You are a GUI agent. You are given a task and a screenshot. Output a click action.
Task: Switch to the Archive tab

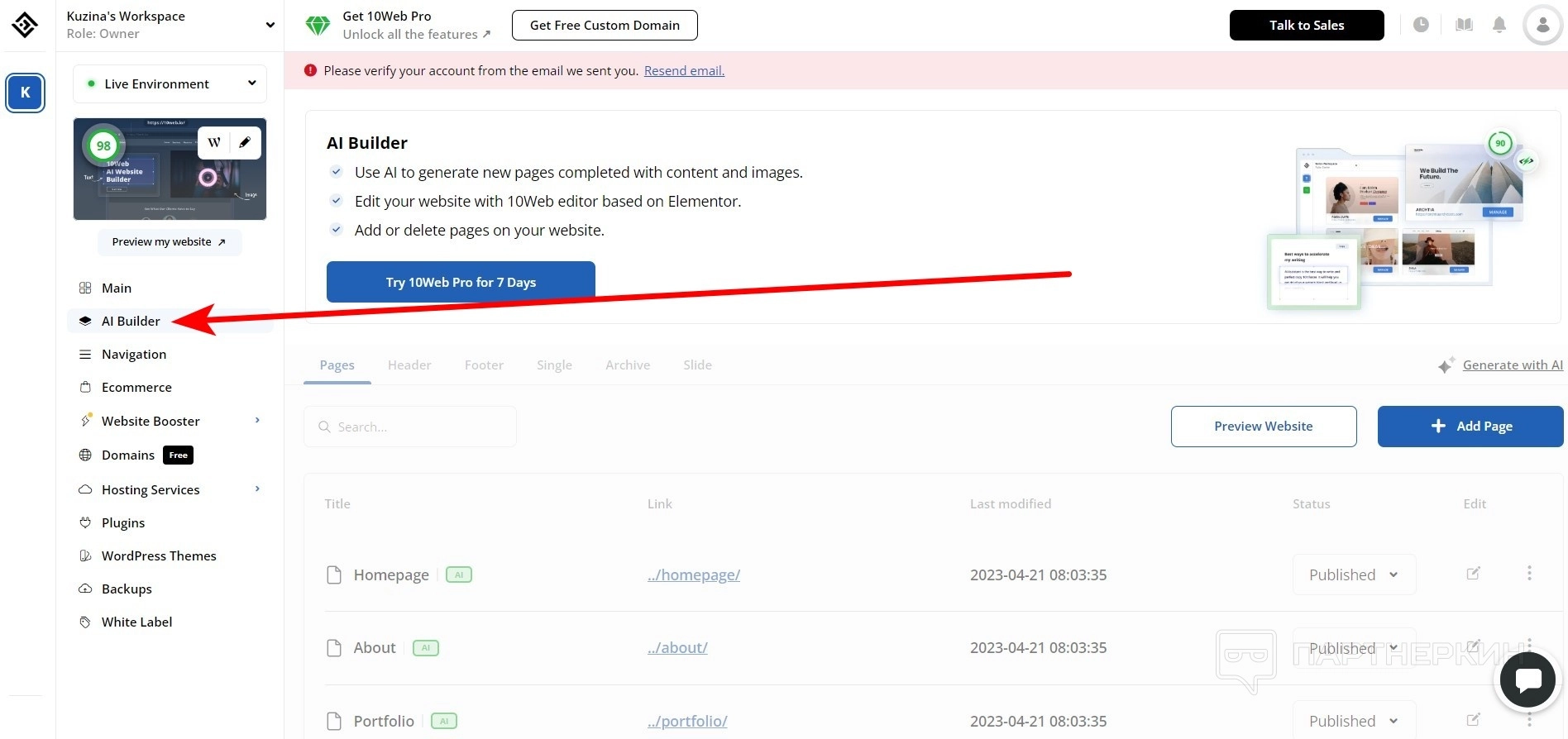tap(628, 365)
